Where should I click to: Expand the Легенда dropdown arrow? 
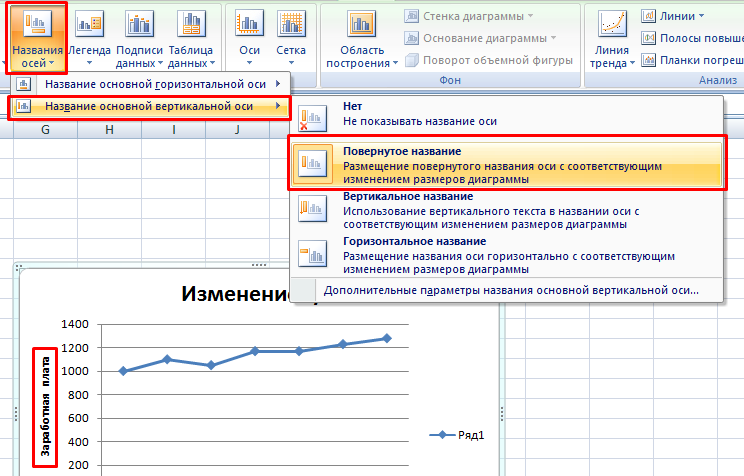(89, 63)
